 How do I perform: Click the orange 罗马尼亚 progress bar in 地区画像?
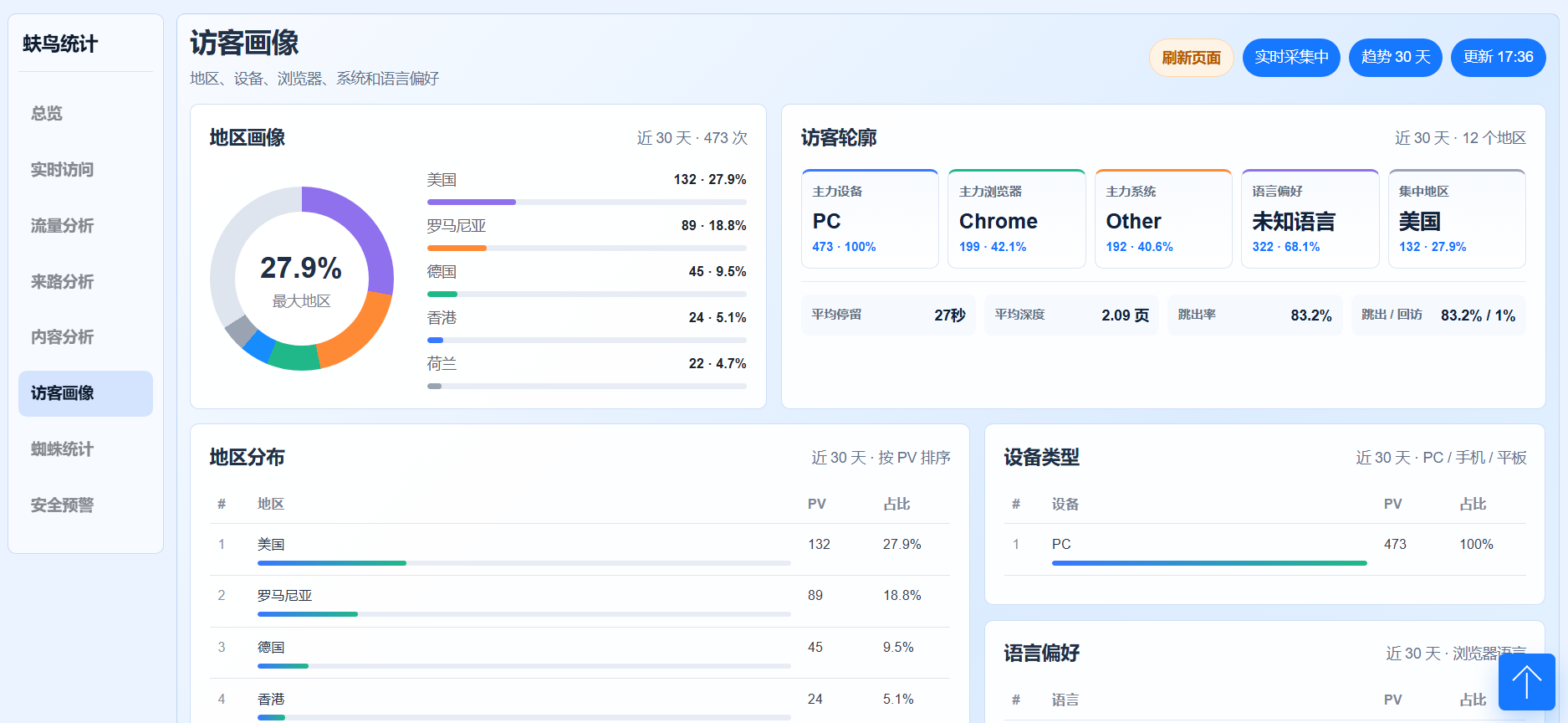(457, 248)
